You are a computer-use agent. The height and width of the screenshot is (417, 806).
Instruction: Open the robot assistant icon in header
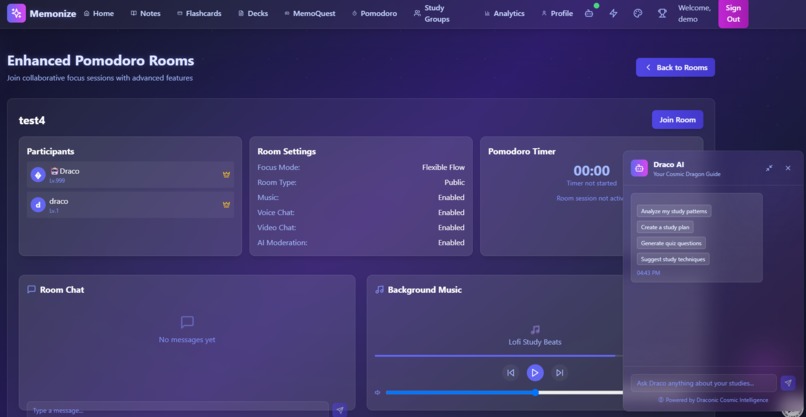[589, 14]
